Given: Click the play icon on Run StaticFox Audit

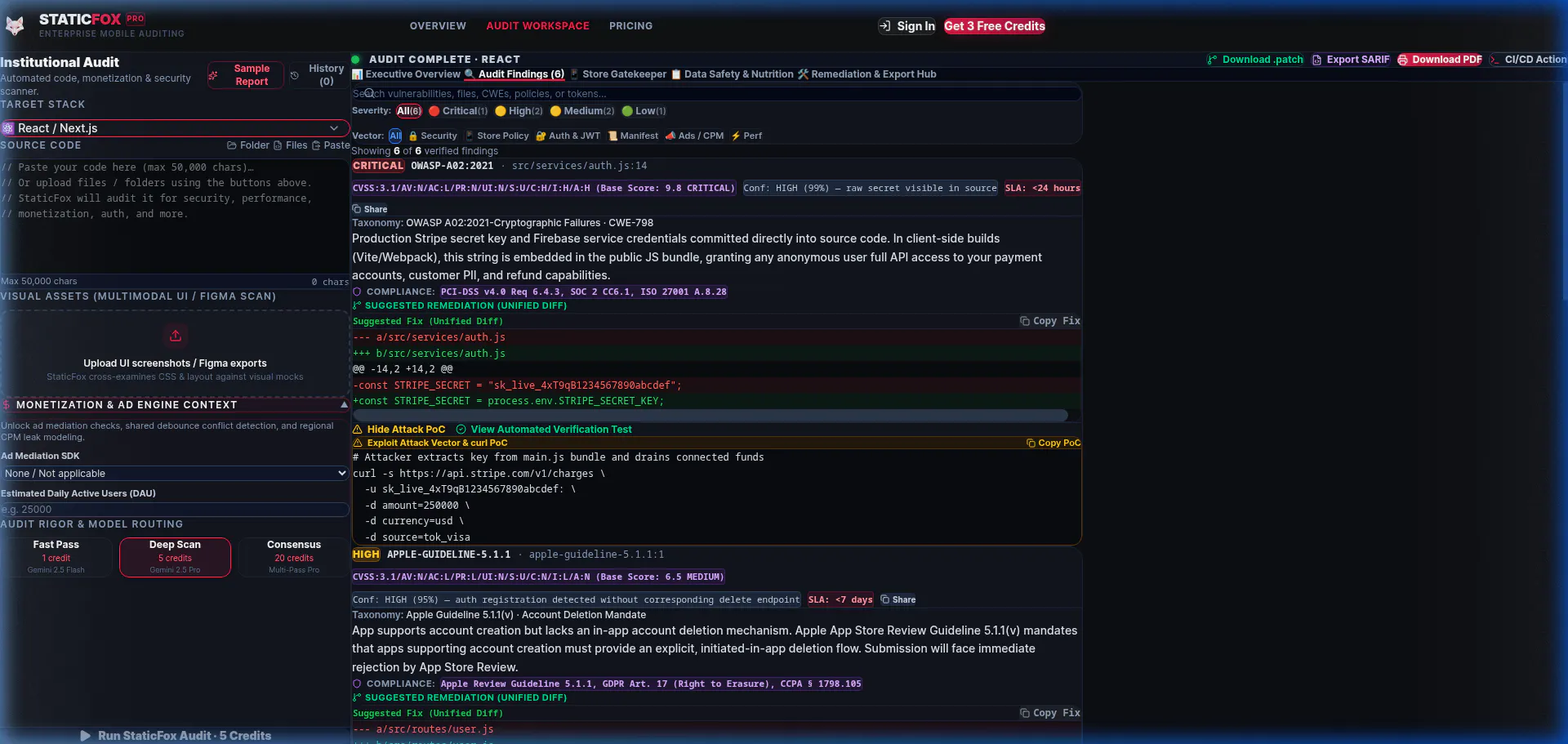Looking at the screenshot, I should click(85, 736).
